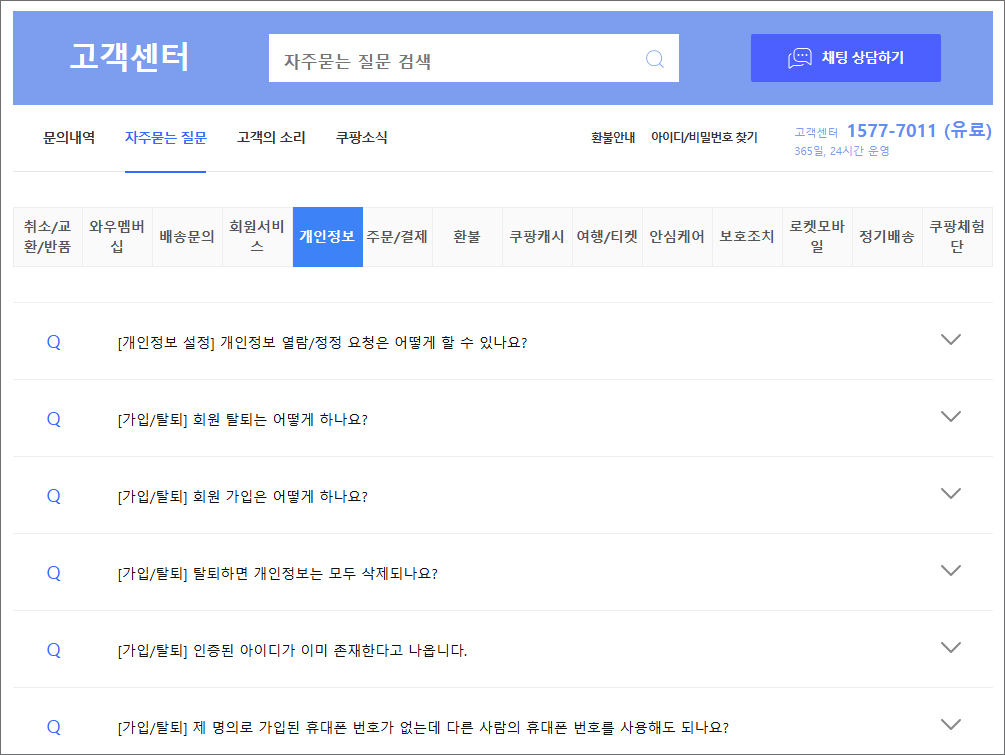Click the 채팅 상담하기 button

click(845, 58)
